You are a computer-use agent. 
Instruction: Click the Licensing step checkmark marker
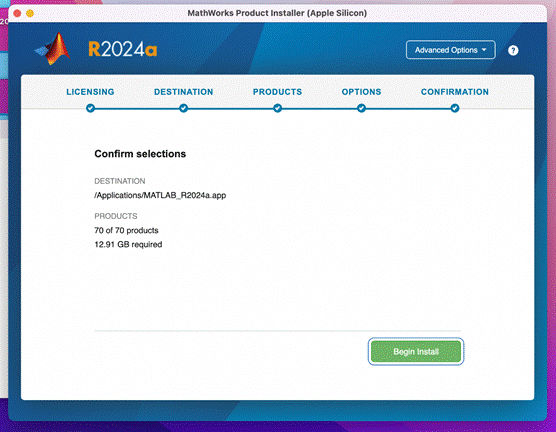(x=90, y=108)
